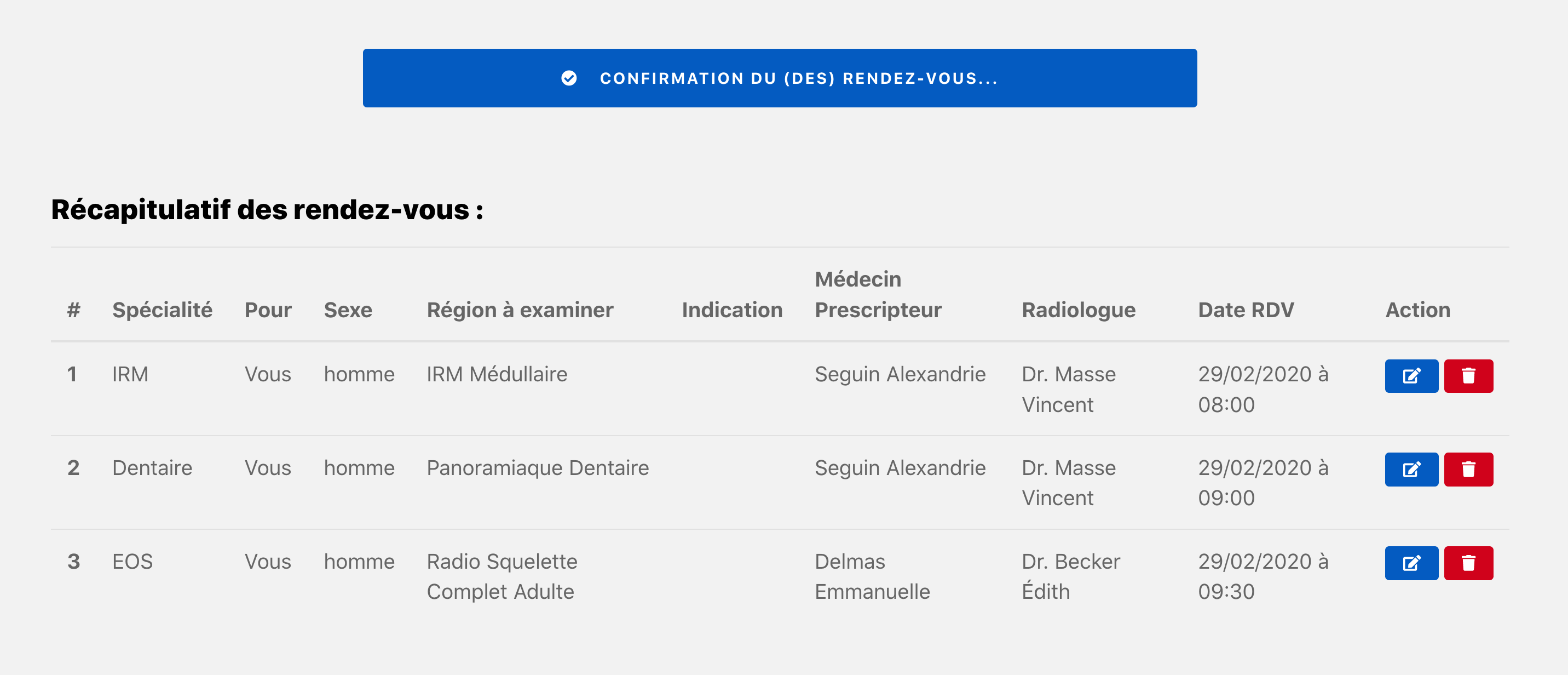Viewport: 1568px width, 675px height.
Task: Click the Delmas Emmanuelle prescriber cell
Action: point(872,576)
